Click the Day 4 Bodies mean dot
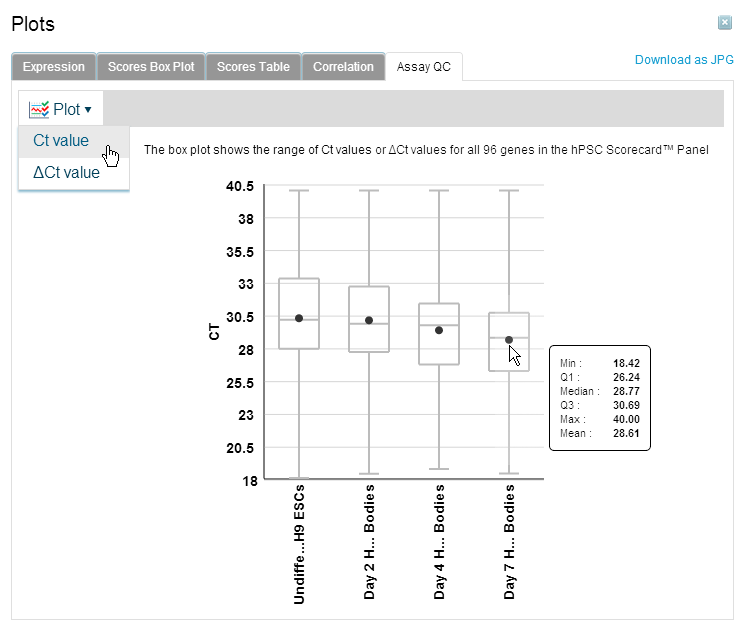Screen dimensions: 740x629 tap(439, 330)
